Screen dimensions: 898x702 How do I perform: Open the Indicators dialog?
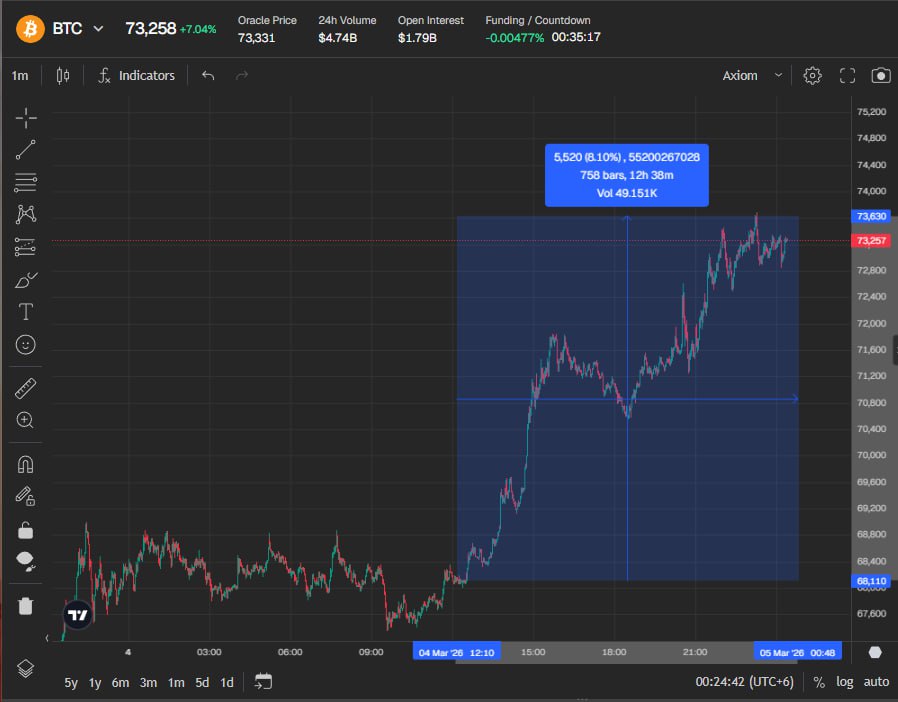click(x=136, y=76)
